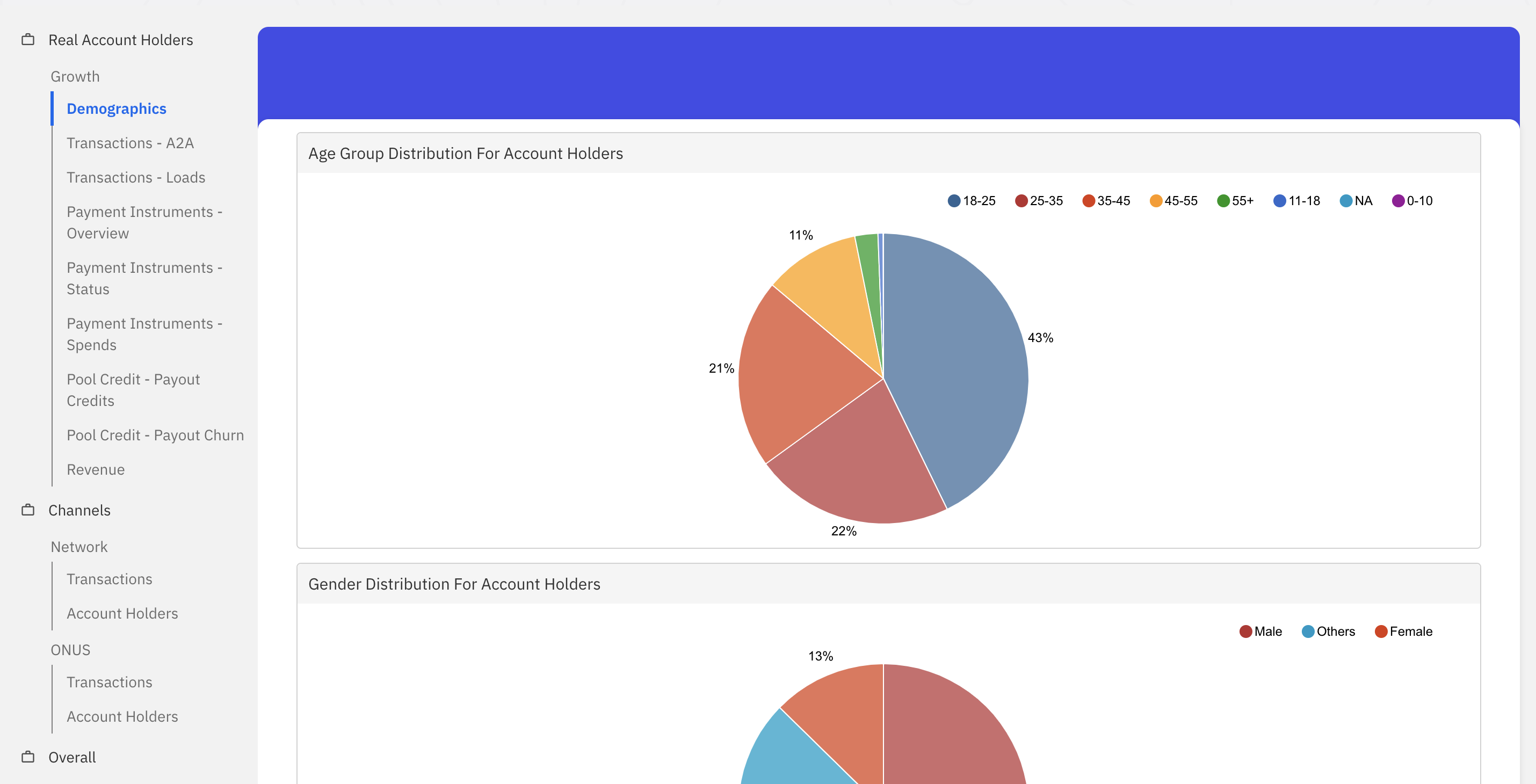Click the 21% data label
The width and height of the screenshot is (1536, 784).
721,368
